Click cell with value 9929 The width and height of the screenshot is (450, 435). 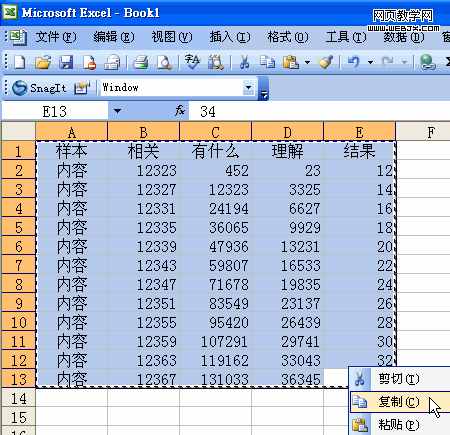click(288, 227)
